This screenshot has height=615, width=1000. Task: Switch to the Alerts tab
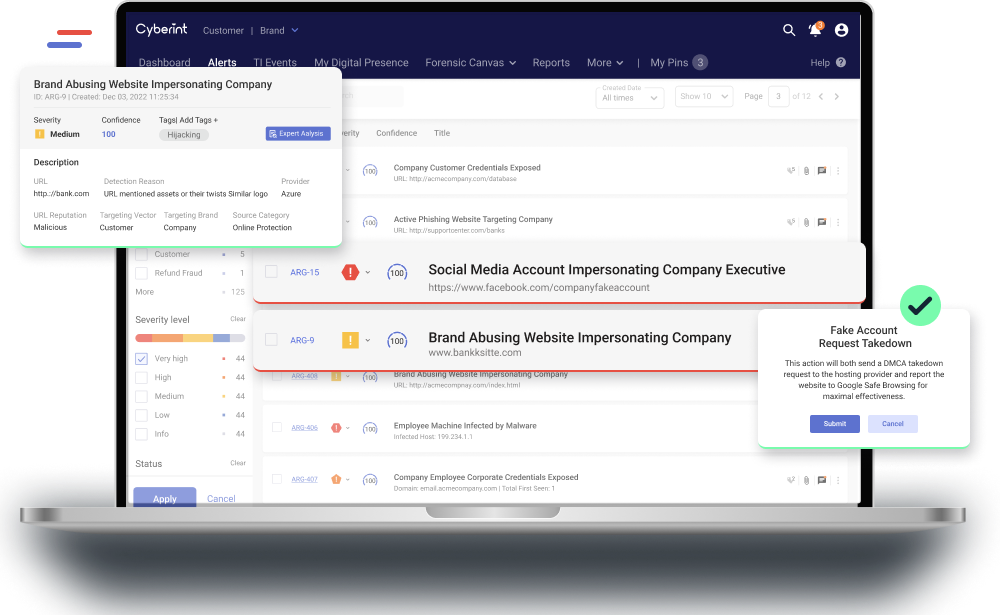[222, 63]
